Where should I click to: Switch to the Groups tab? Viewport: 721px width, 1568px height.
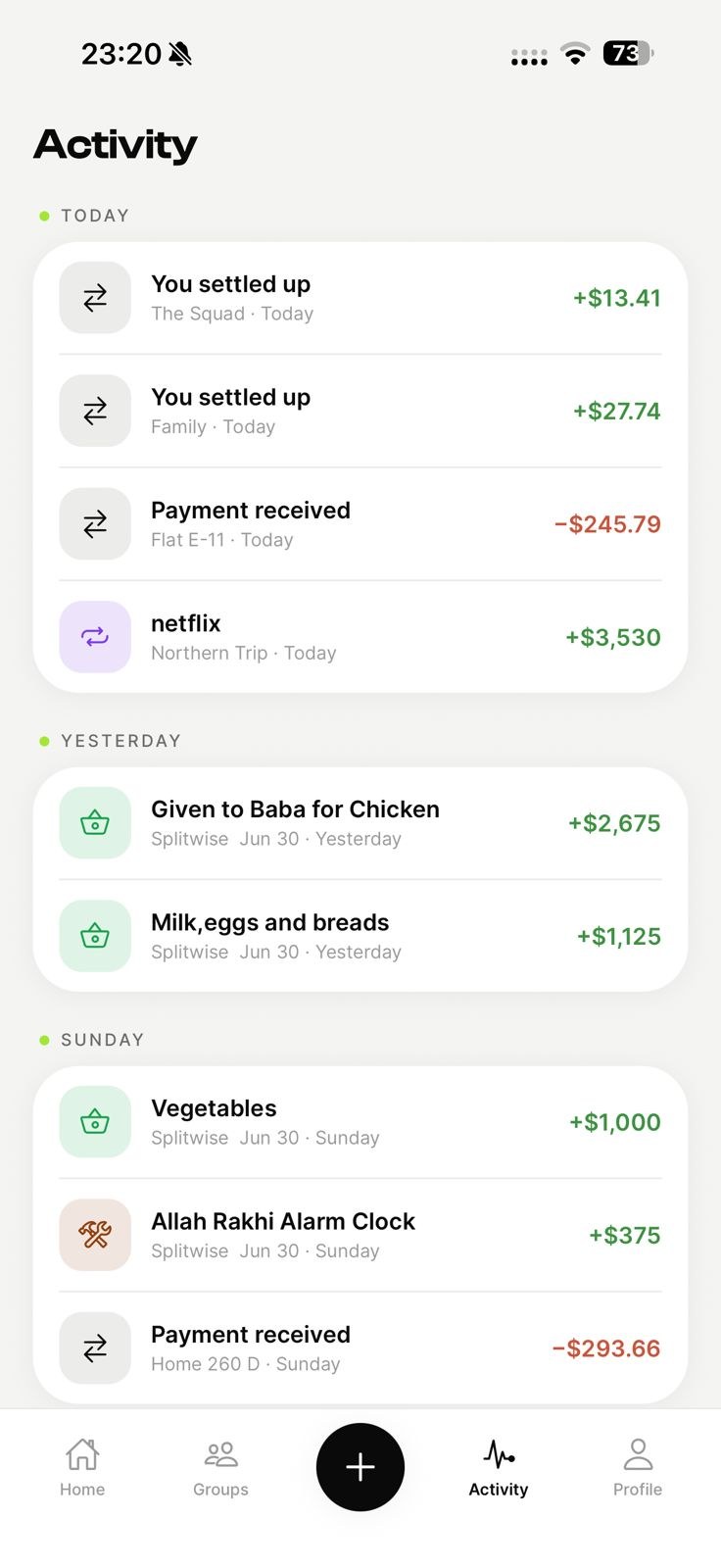(220, 1467)
